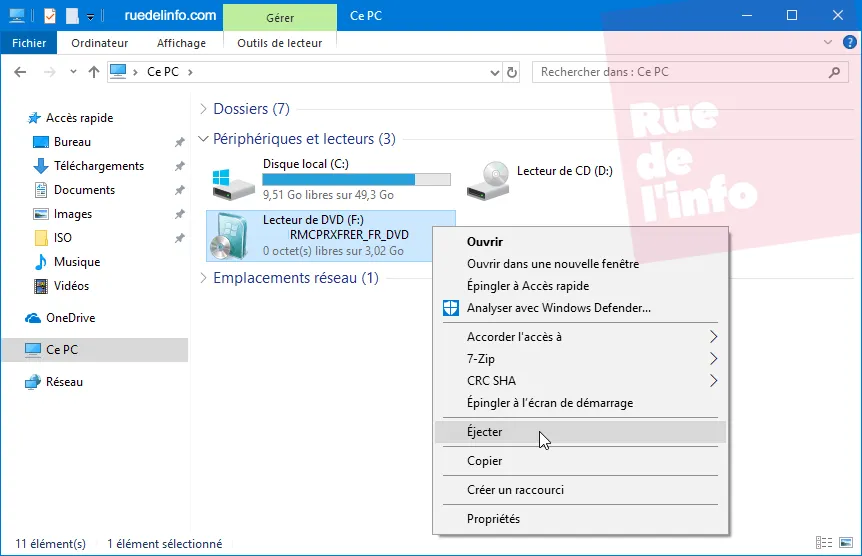Open Bureau in the navigation pane
Image resolution: width=862 pixels, height=556 pixels.
tap(72, 142)
